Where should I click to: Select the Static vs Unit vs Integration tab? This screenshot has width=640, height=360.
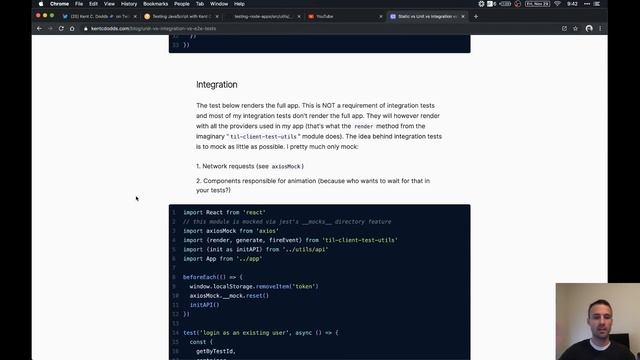[x=427, y=16]
